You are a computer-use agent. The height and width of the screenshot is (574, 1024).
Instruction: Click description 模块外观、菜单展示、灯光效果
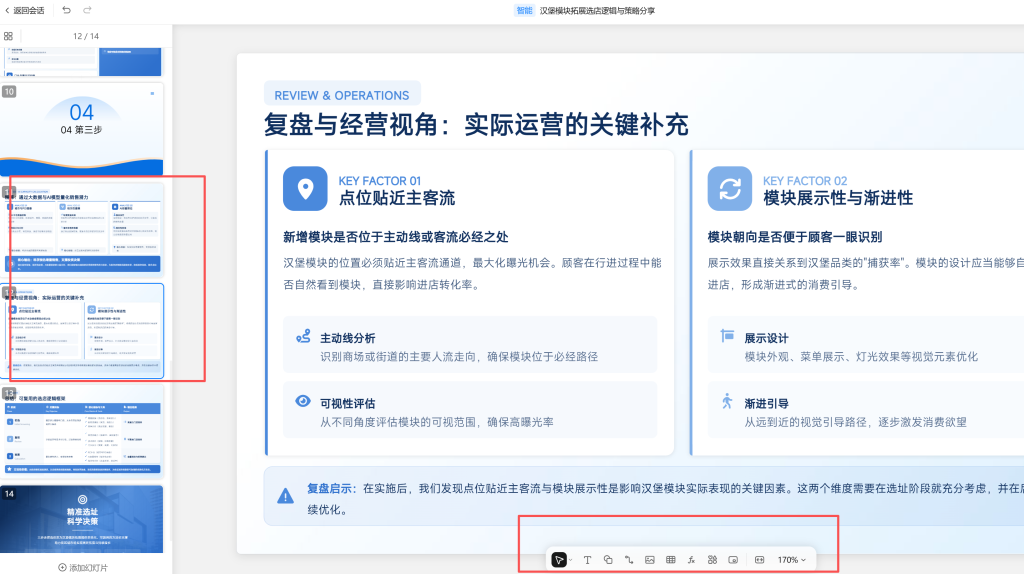(861, 357)
